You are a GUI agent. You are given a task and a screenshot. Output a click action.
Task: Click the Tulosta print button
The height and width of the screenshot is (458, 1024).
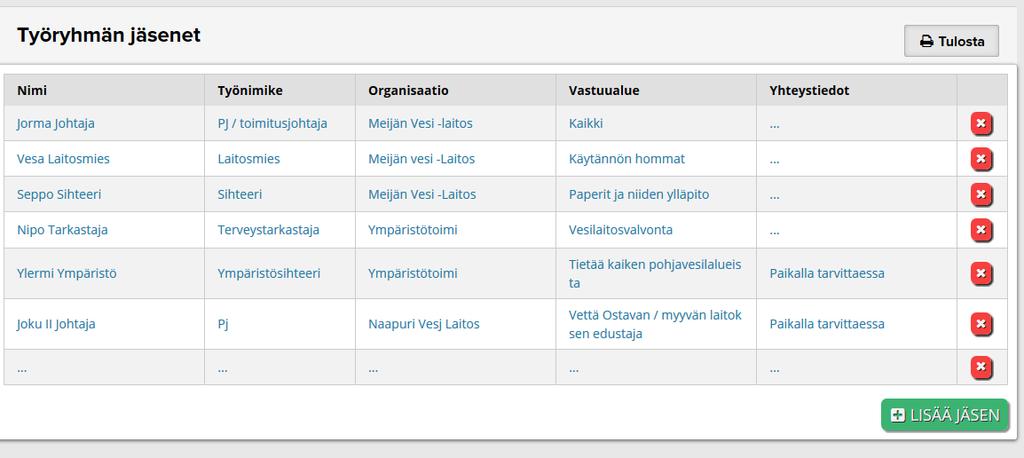tap(952, 41)
